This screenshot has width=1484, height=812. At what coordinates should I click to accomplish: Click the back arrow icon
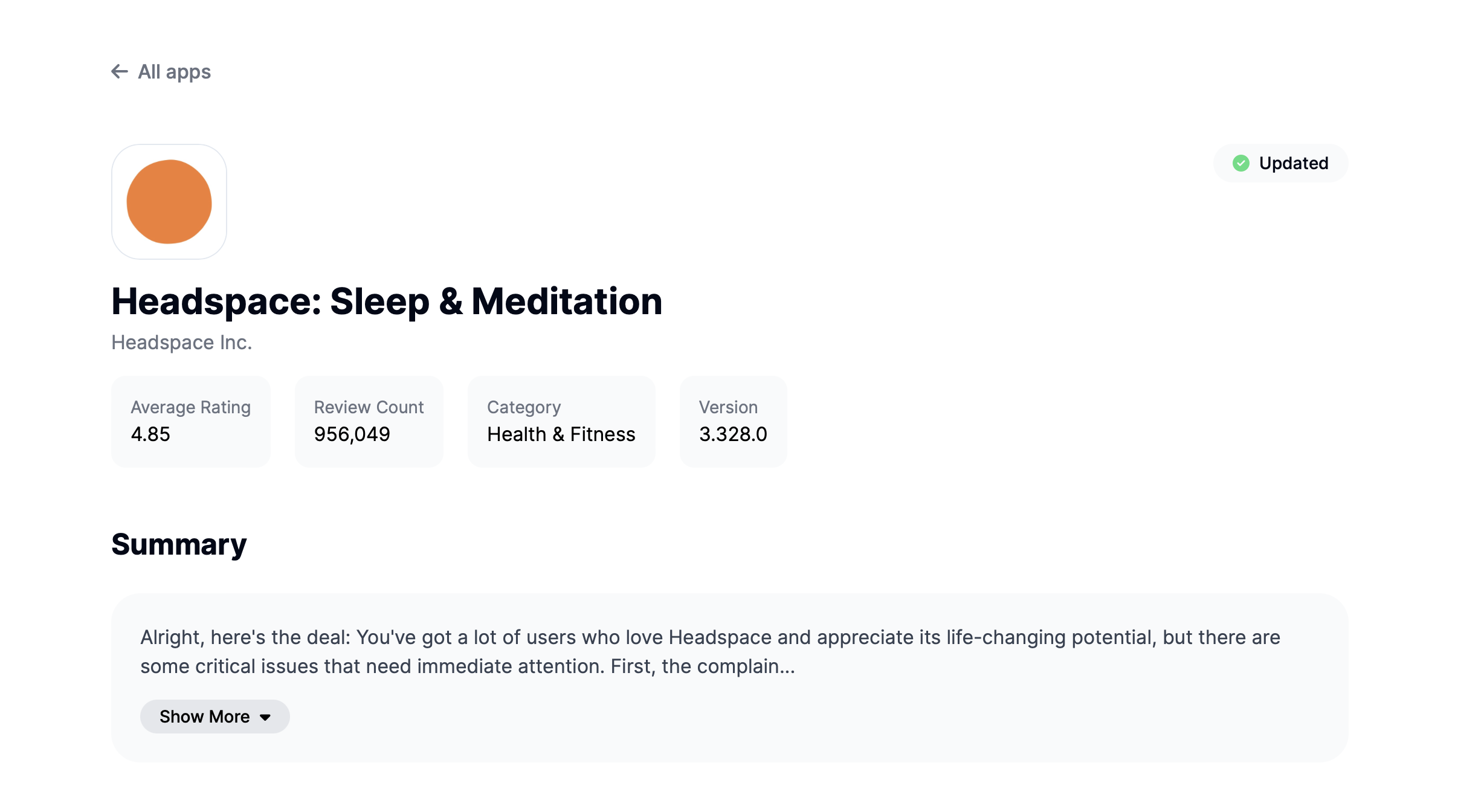coord(120,72)
